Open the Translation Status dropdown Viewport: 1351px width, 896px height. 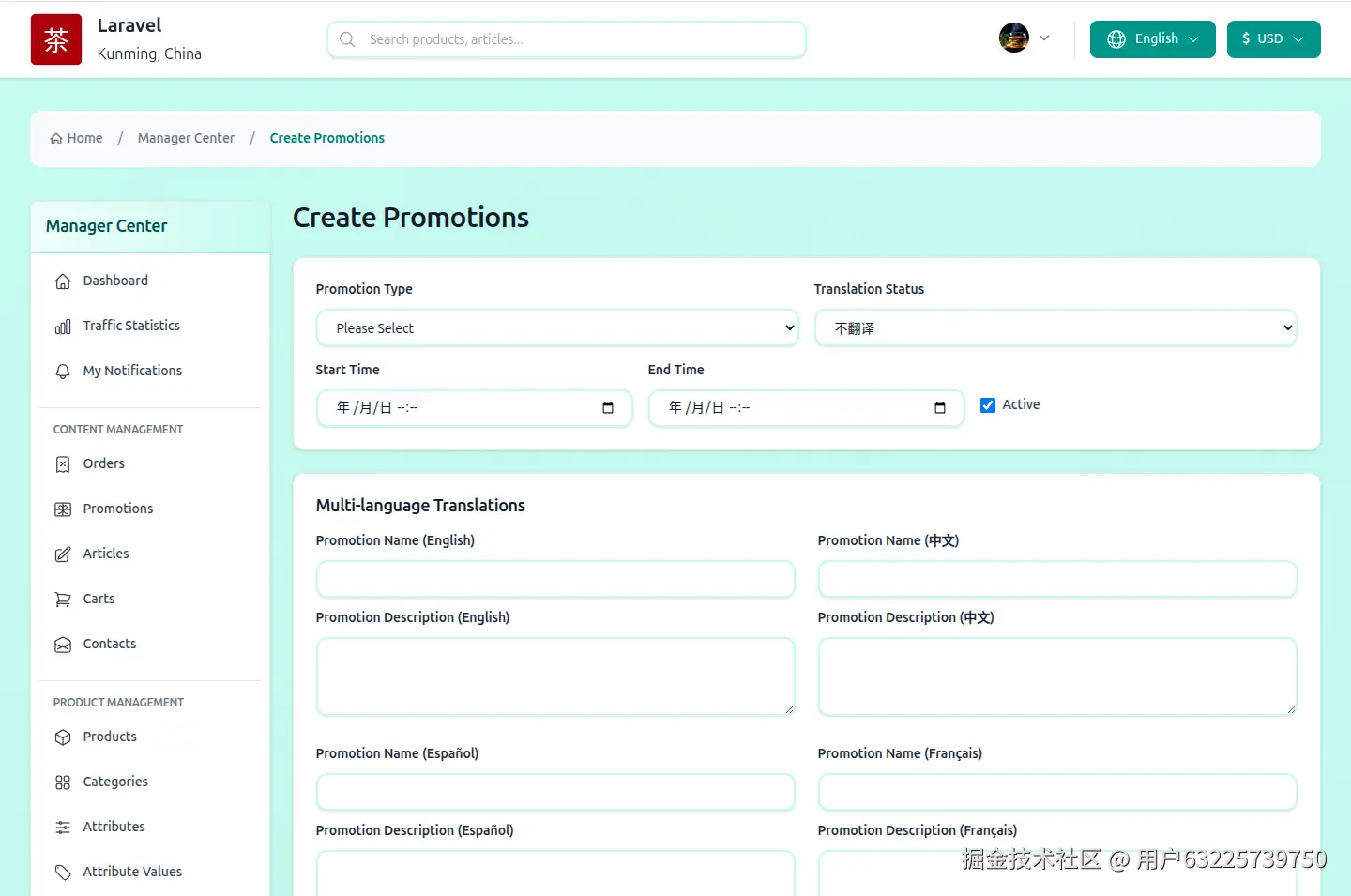click(1055, 328)
